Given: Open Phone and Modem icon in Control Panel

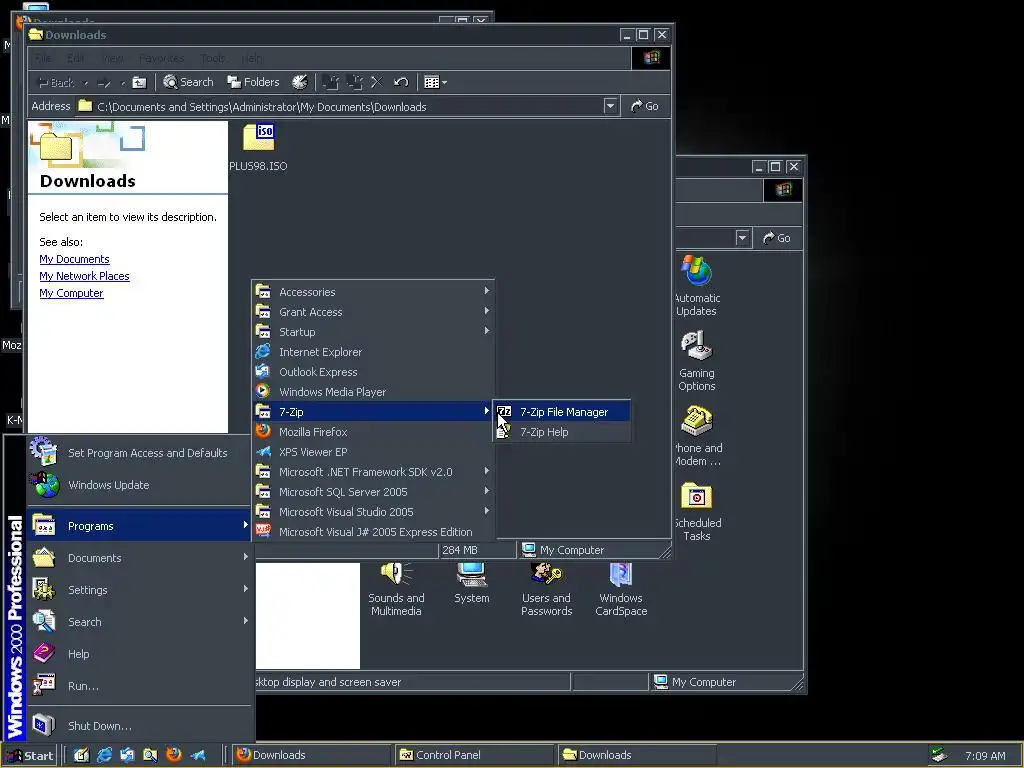Looking at the screenshot, I should coord(698,436).
